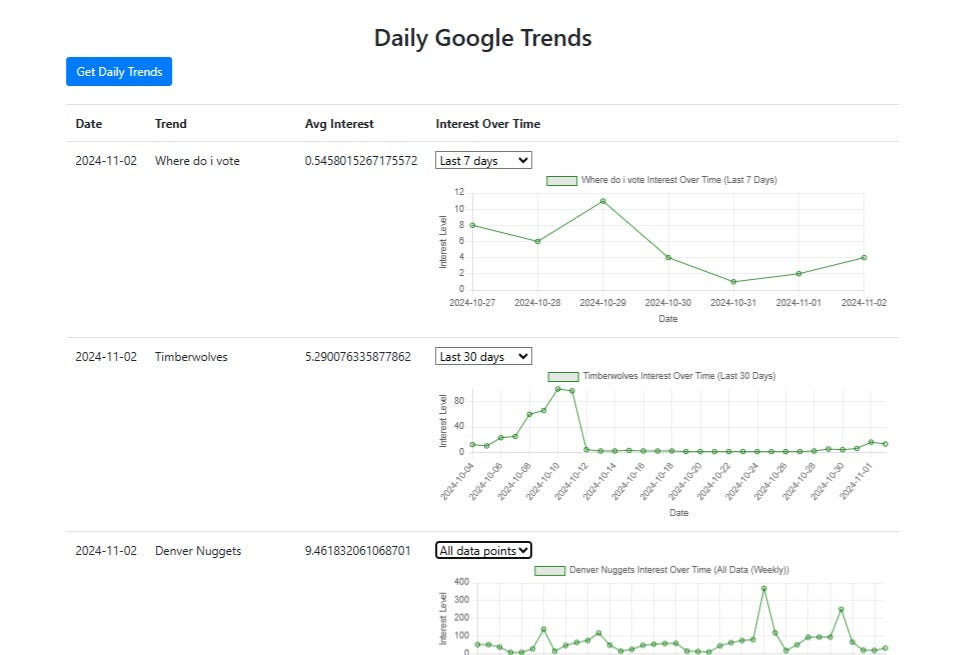Select the 2024-11-02 point in vote chart
This screenshot has width=955, height=655.
click(x=864, y=258)
